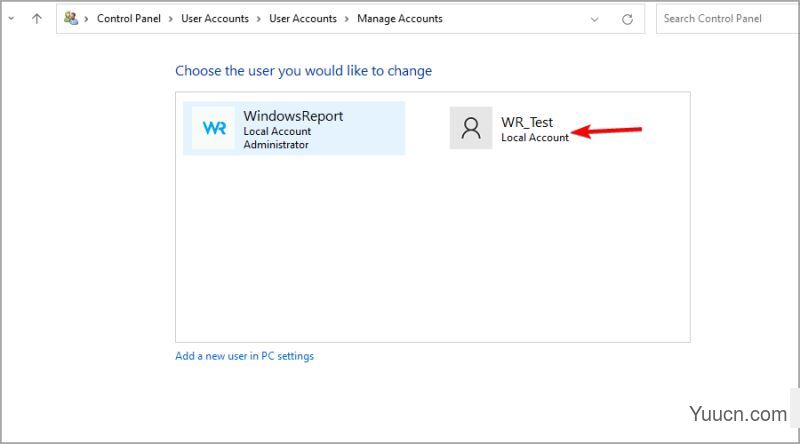
Task: Expand chevron after Control Panel breadcrumb
Action: click(170, 19)
